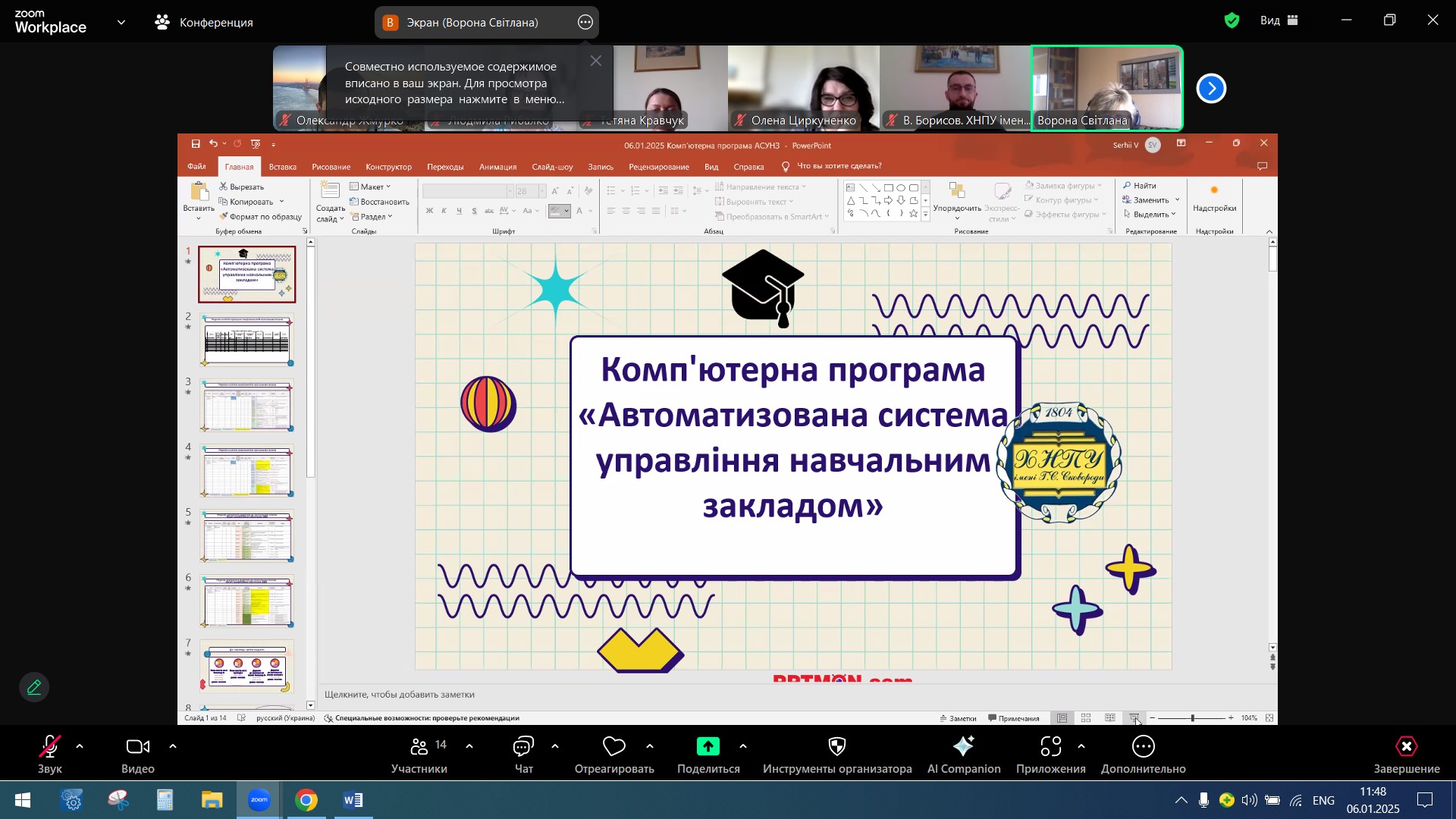
Task: Expand the arrow next to Участники
Action: click(x=469, y=747)
